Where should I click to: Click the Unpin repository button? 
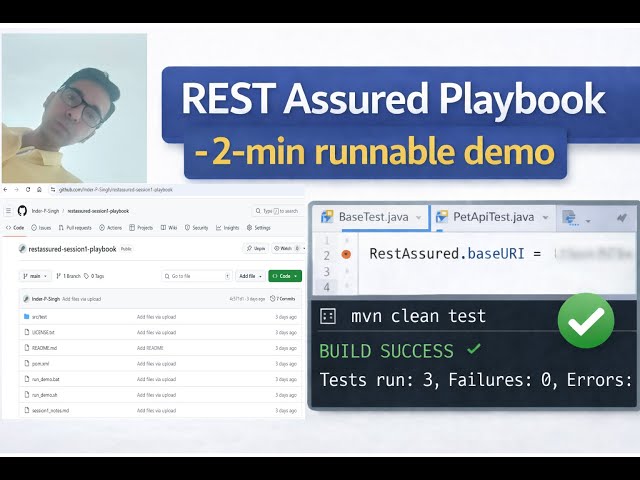coord(256,248)
